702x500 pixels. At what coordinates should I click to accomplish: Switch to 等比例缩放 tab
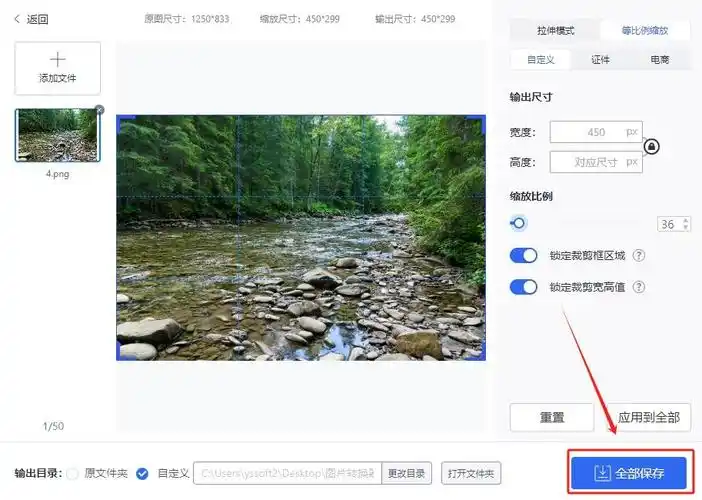(645, 30)
